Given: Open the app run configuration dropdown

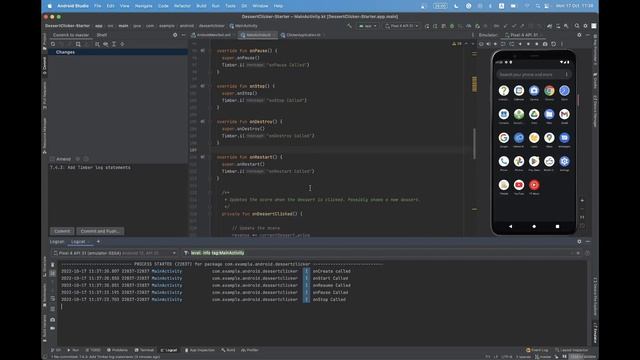Looking at the screenshot, I should click(x=367, y=26).
